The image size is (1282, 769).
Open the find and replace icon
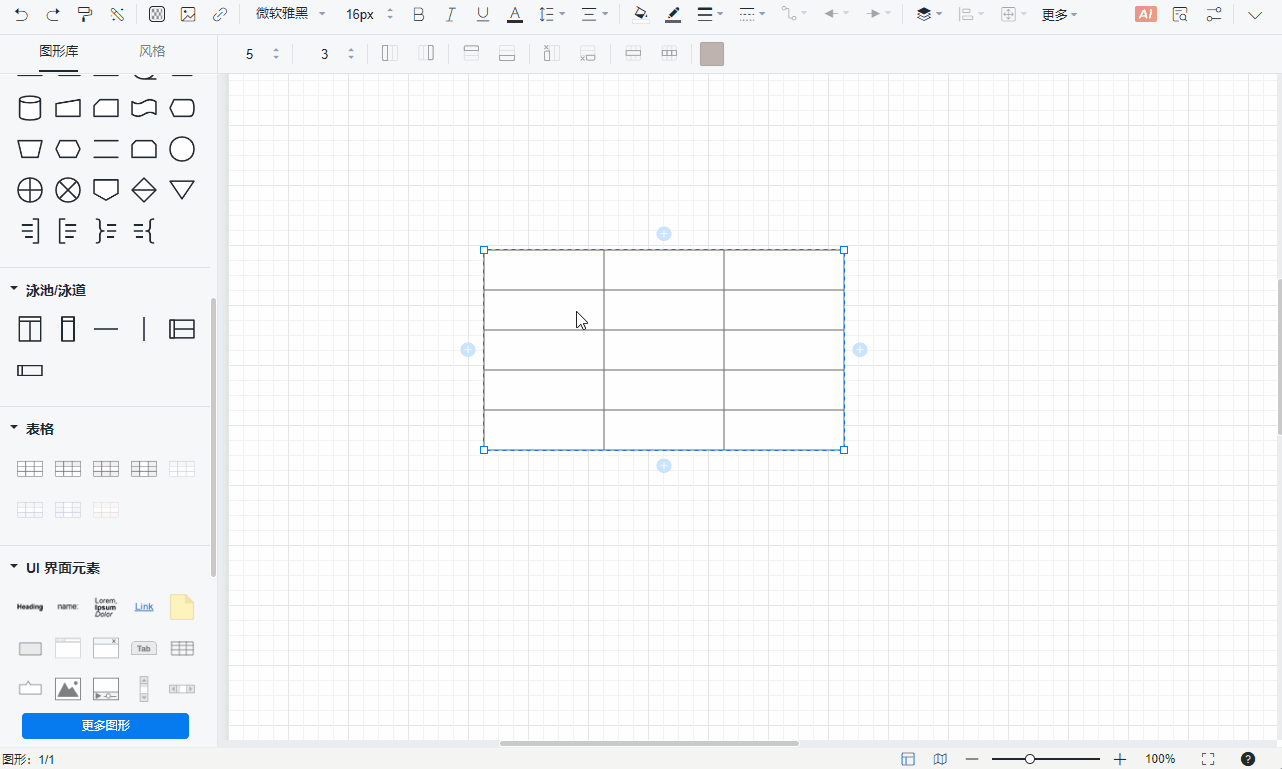(x=1180, y=15)
